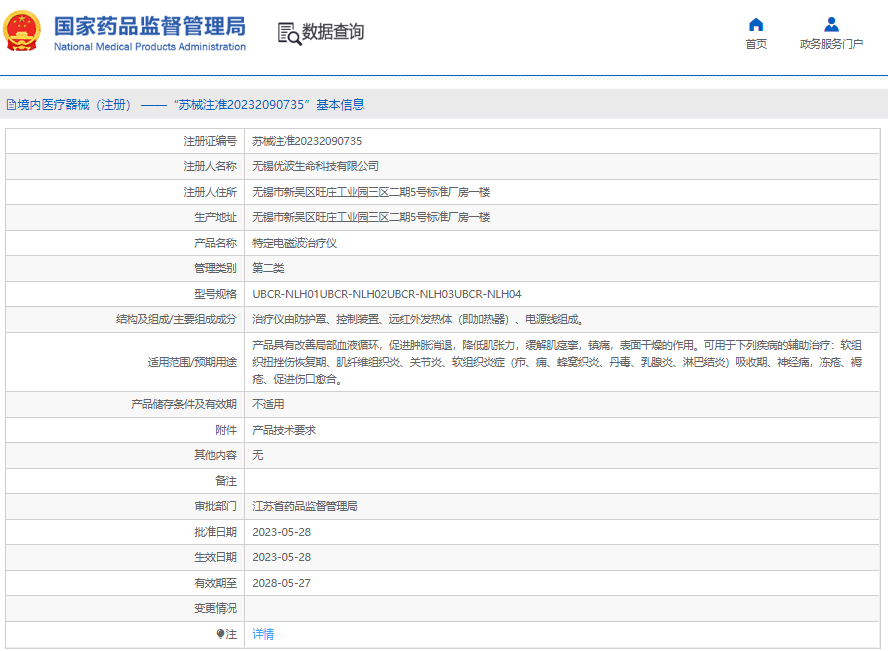This screenshot has width=888, height=651.
Task: Click the 适用范围/预期用途 row label
Action: [x=192, y=362]
